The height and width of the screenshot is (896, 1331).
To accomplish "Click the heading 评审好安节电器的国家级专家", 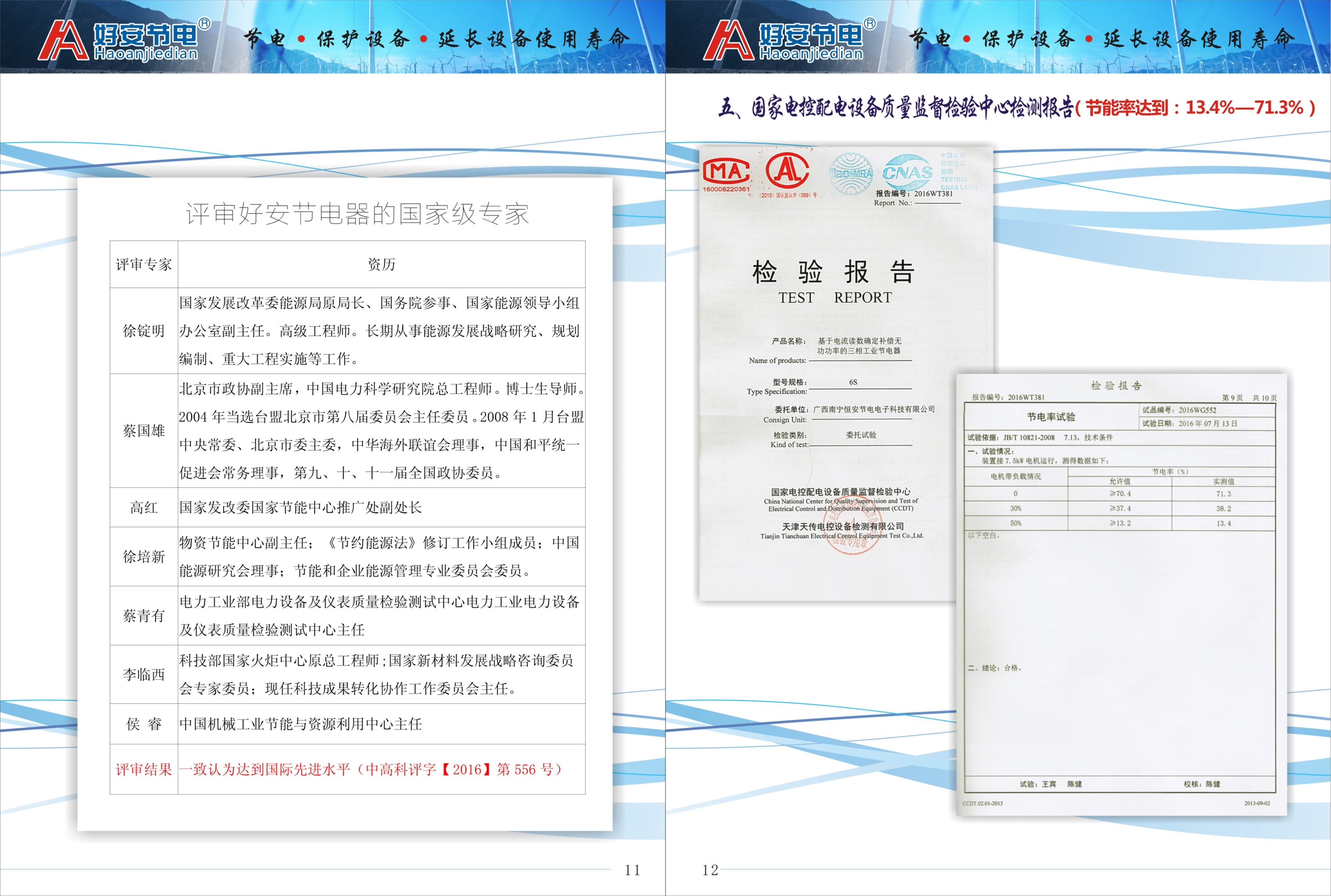I will [358, 214].
